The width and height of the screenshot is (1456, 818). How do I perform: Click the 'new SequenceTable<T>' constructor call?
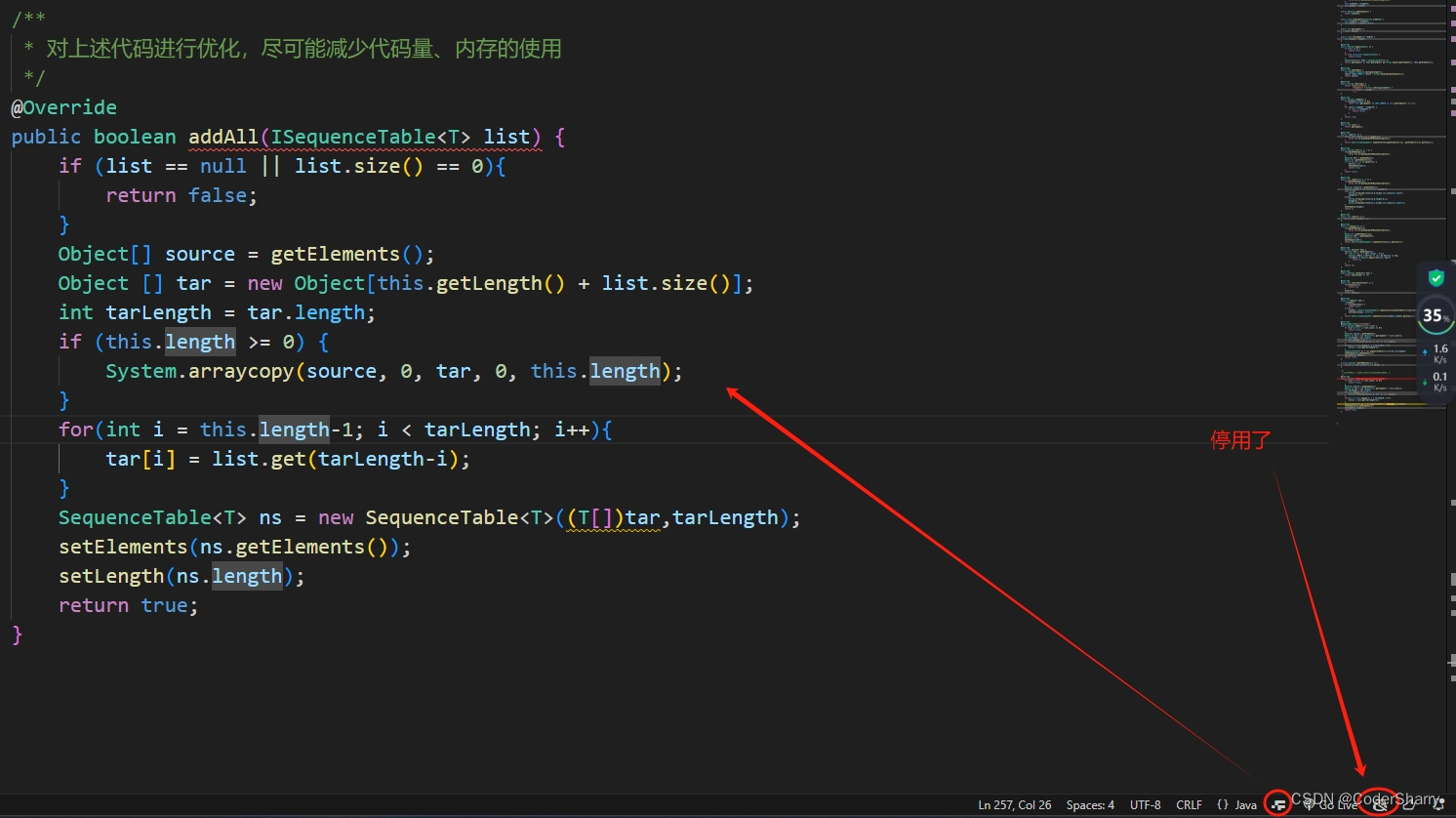tap(436, 517)
